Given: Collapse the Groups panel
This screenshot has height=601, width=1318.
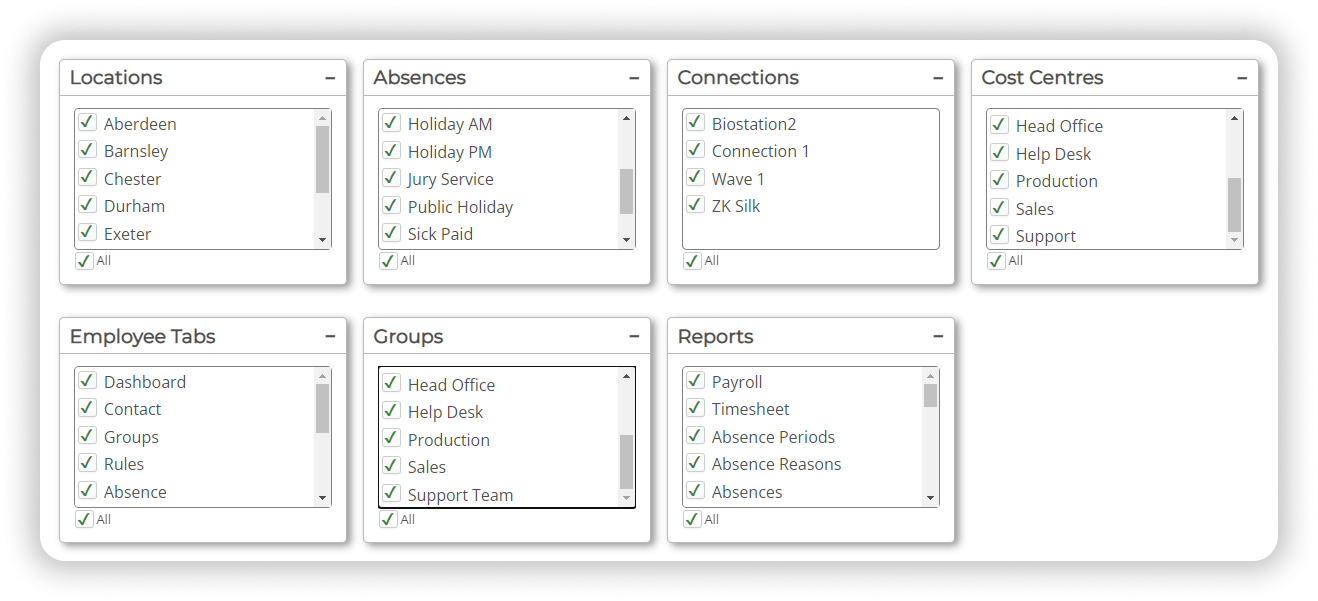Looking at the screenshot, I should point(633,336).
